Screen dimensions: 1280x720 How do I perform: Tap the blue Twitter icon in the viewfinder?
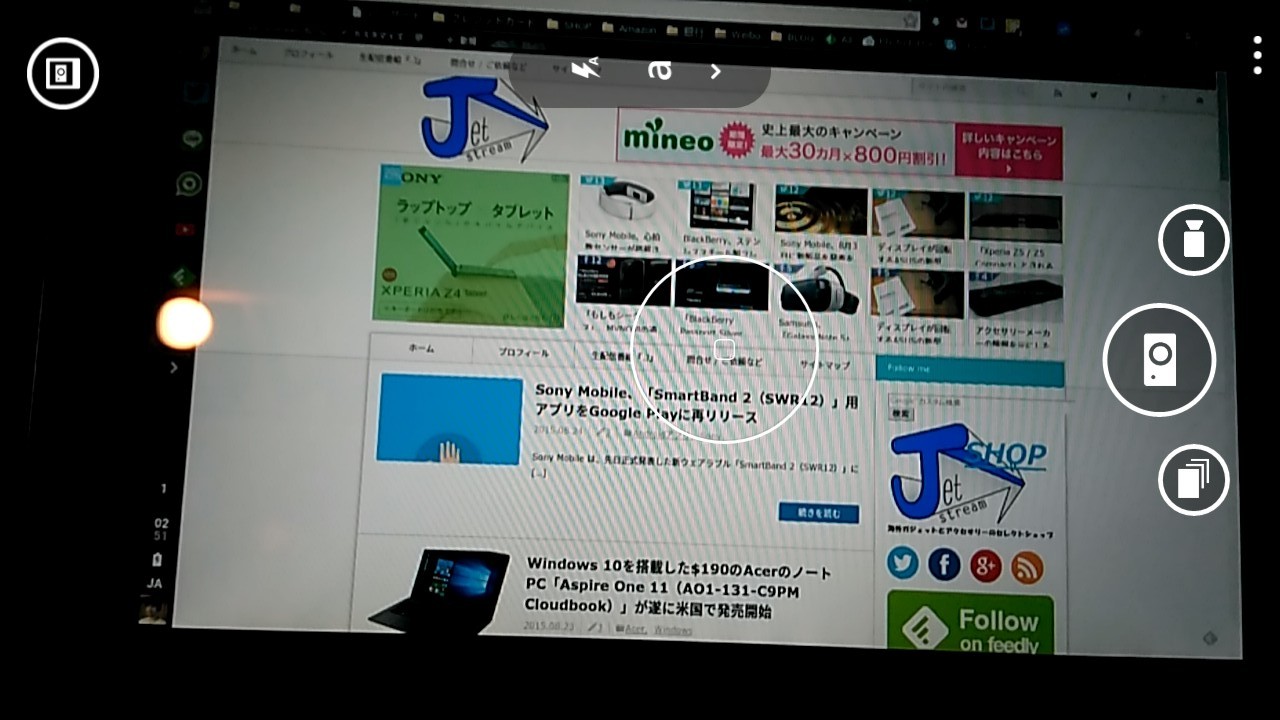click(902, 564)
